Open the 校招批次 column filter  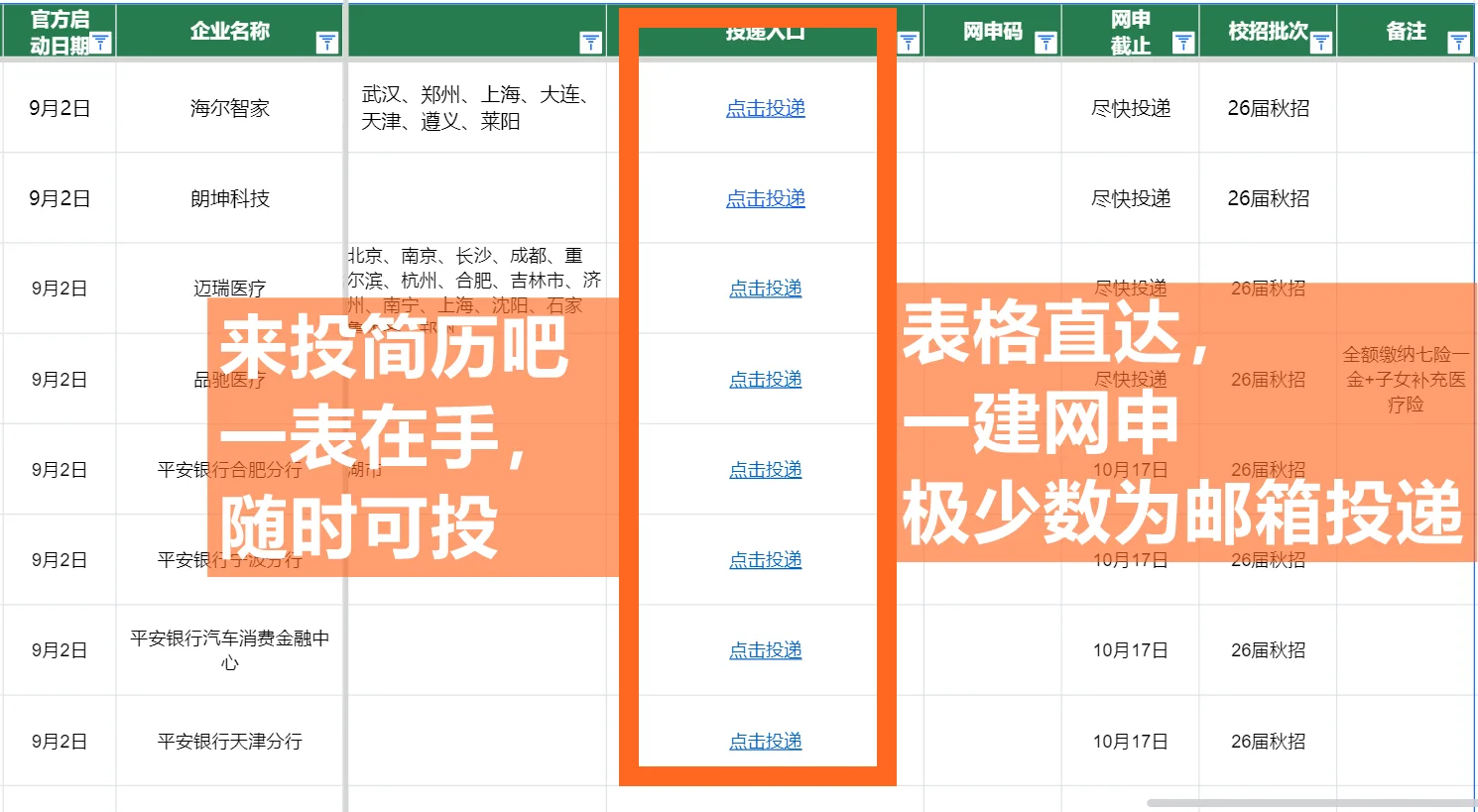1321,43
